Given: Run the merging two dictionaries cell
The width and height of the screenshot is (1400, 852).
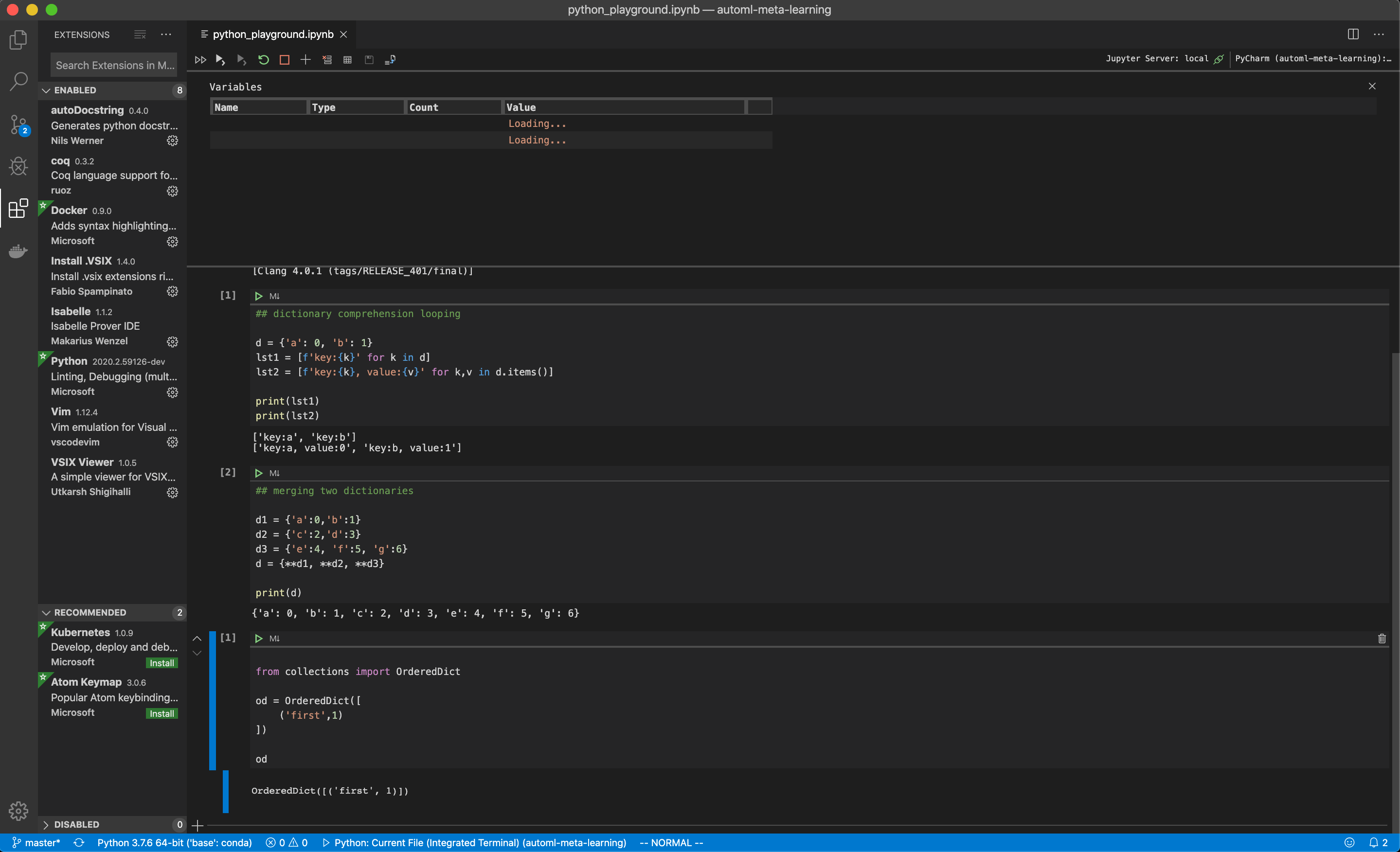Looking at the screenshot, I should (x=258, y=473).
